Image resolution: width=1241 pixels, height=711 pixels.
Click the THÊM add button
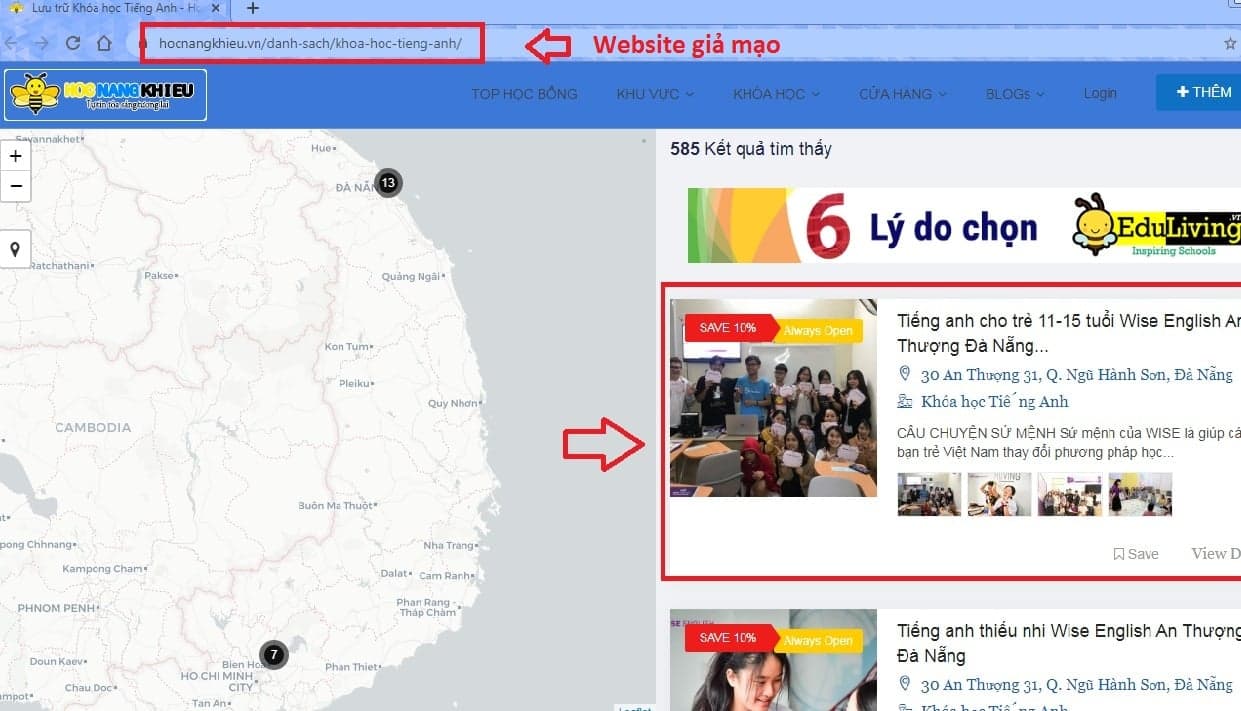point(1198,92)
